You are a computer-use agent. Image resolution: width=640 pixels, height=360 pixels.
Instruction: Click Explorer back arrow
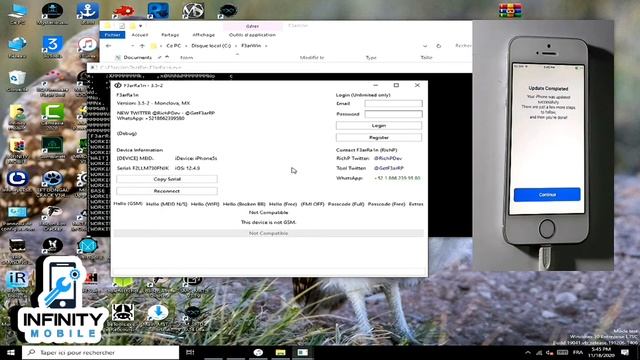tap(108, 46)
